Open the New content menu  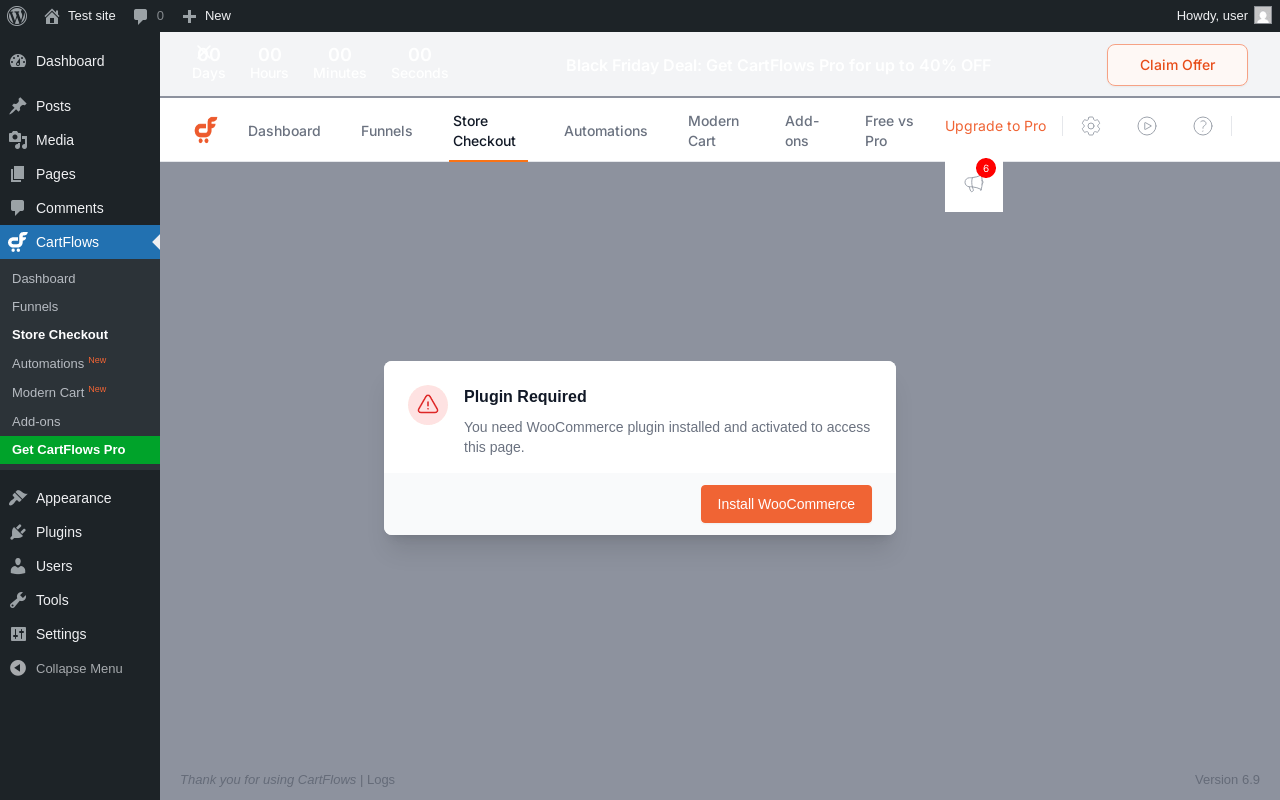point(206,15)
